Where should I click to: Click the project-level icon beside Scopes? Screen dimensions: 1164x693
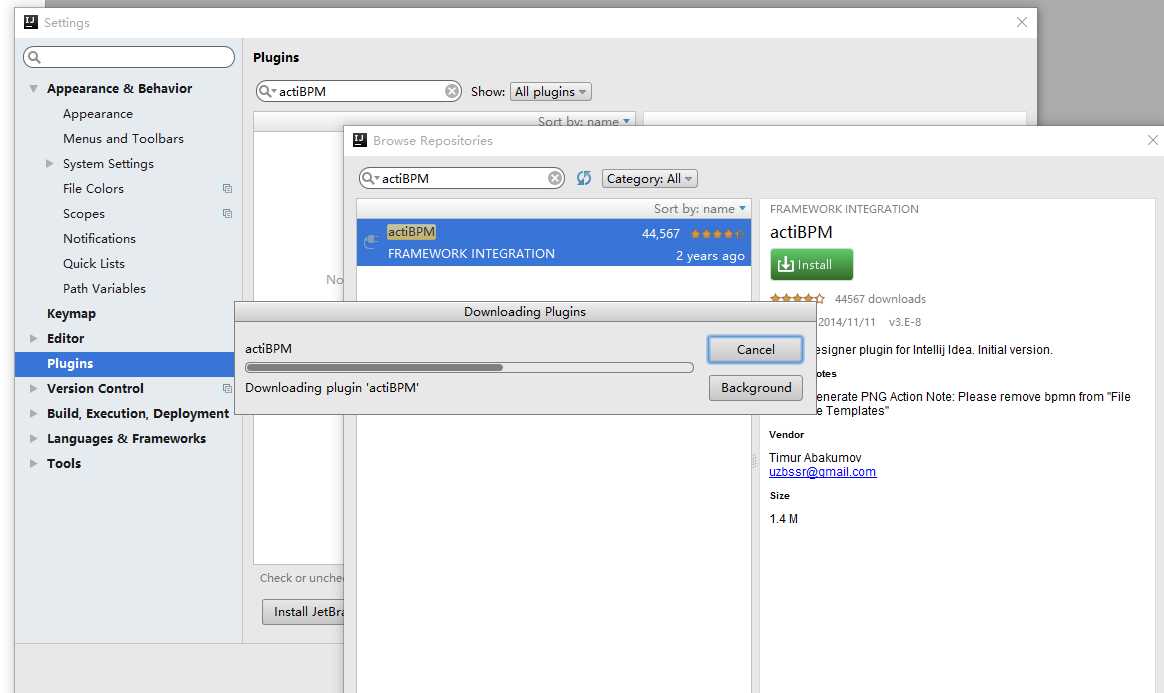click(227, 214)
